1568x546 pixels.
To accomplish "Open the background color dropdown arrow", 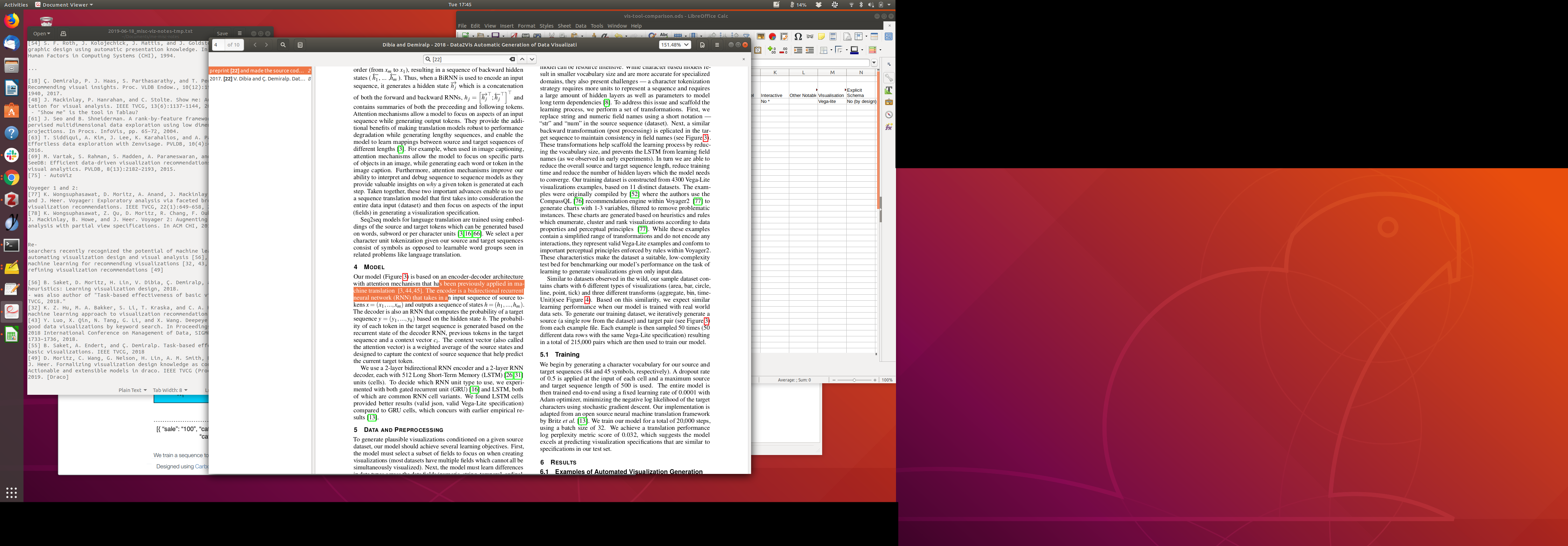I will [x=862, y=50].
